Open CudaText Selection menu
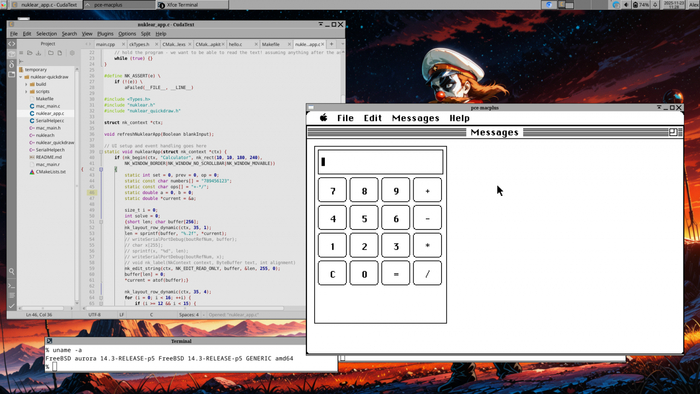700x394 pixels. [x=46, y=33]
